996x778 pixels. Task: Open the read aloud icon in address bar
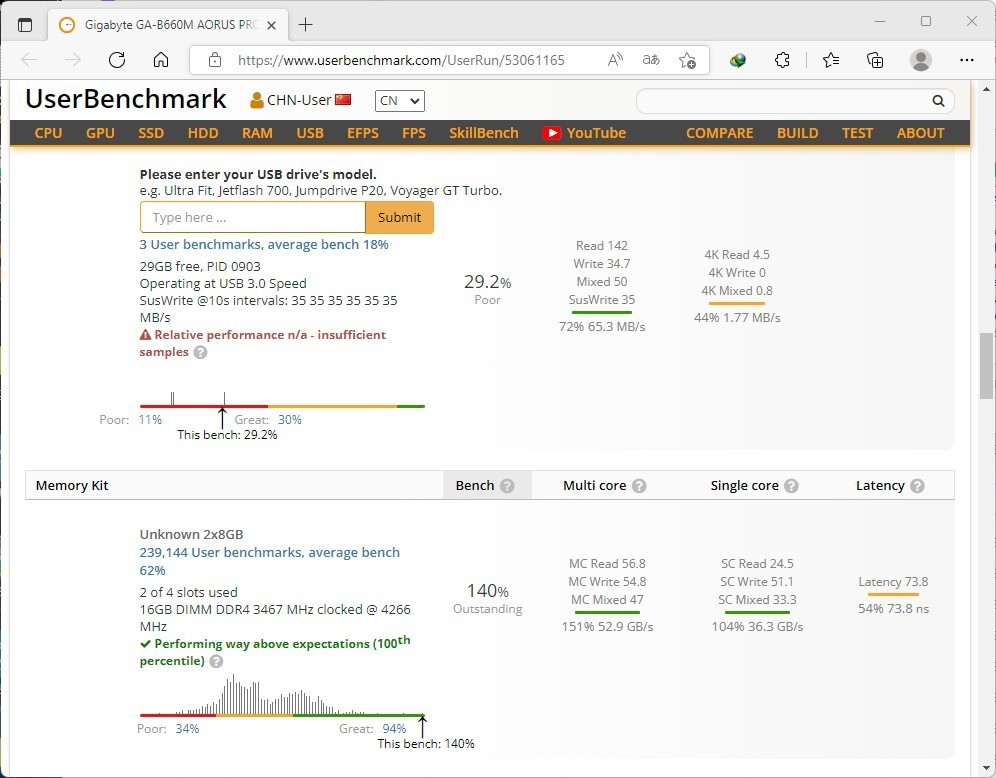click(x=616, y=60)
